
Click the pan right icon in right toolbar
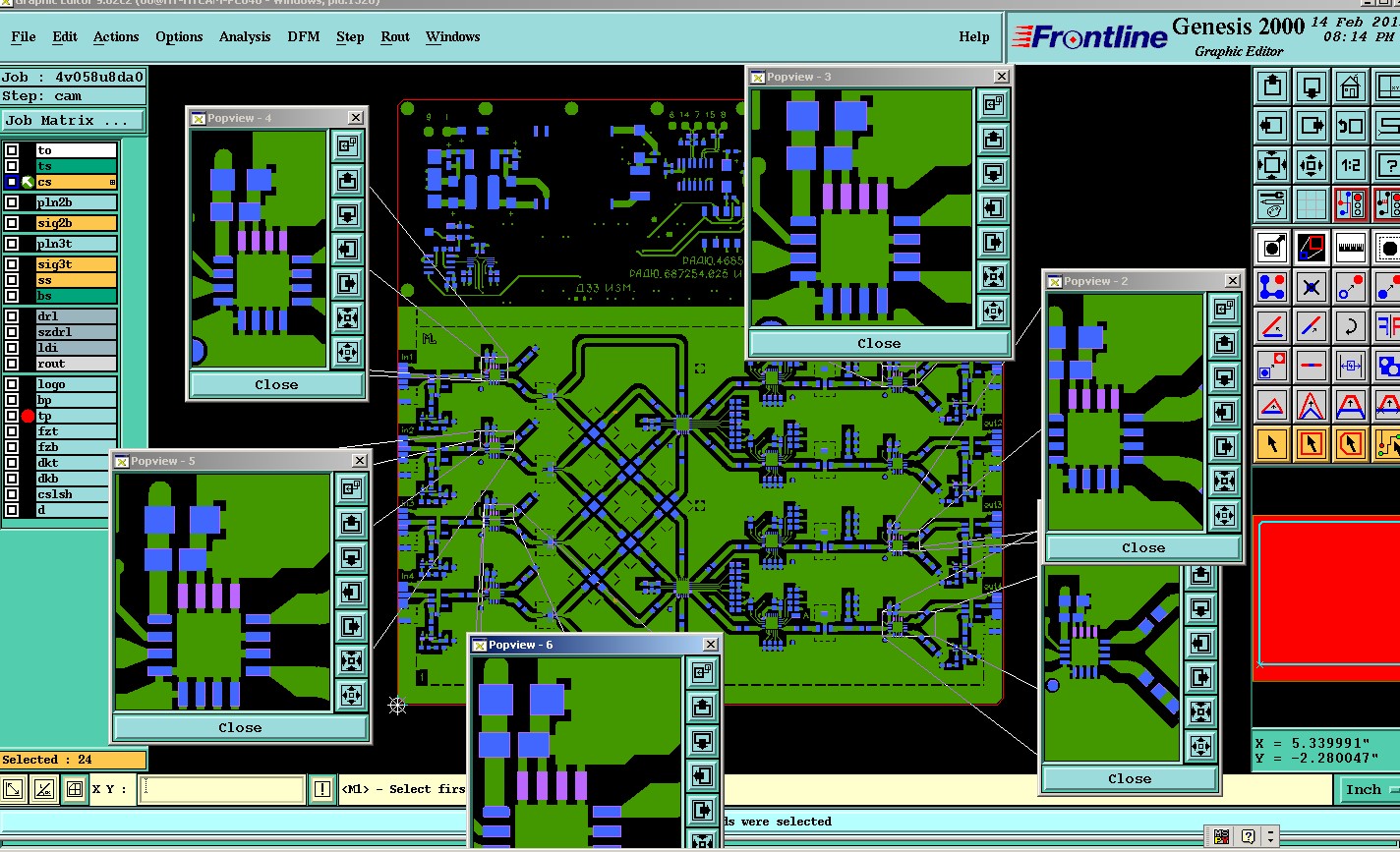pos(1312,126)
